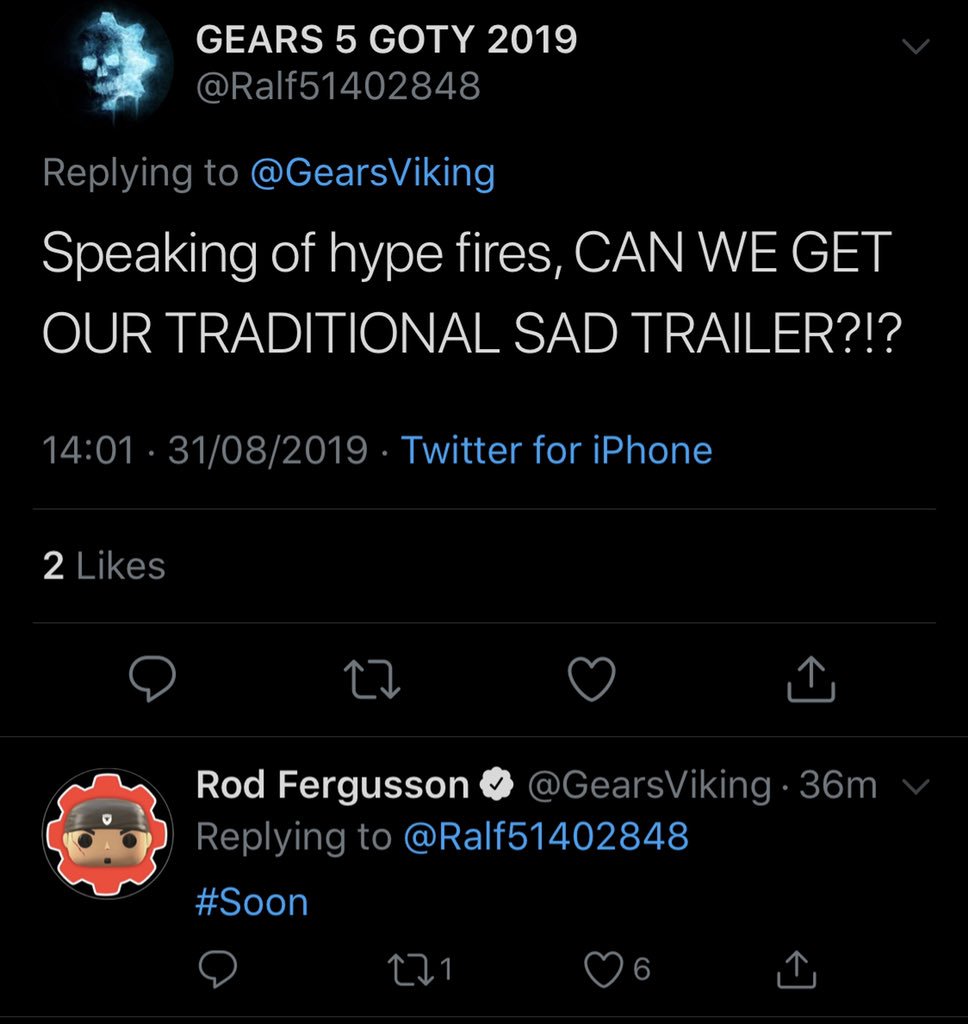Open the #Soon hashtag
The height and width of the screenshot is (1024, 968).
point(252,902)
